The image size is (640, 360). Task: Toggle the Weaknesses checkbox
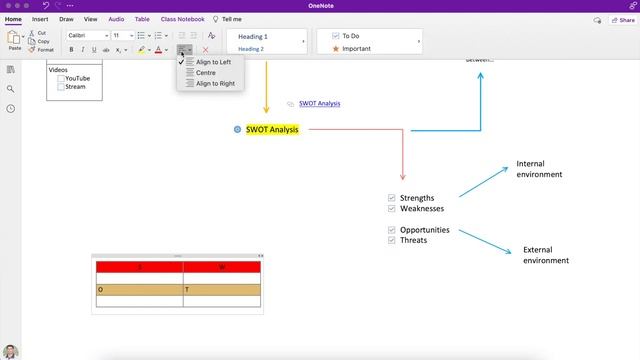391,209
